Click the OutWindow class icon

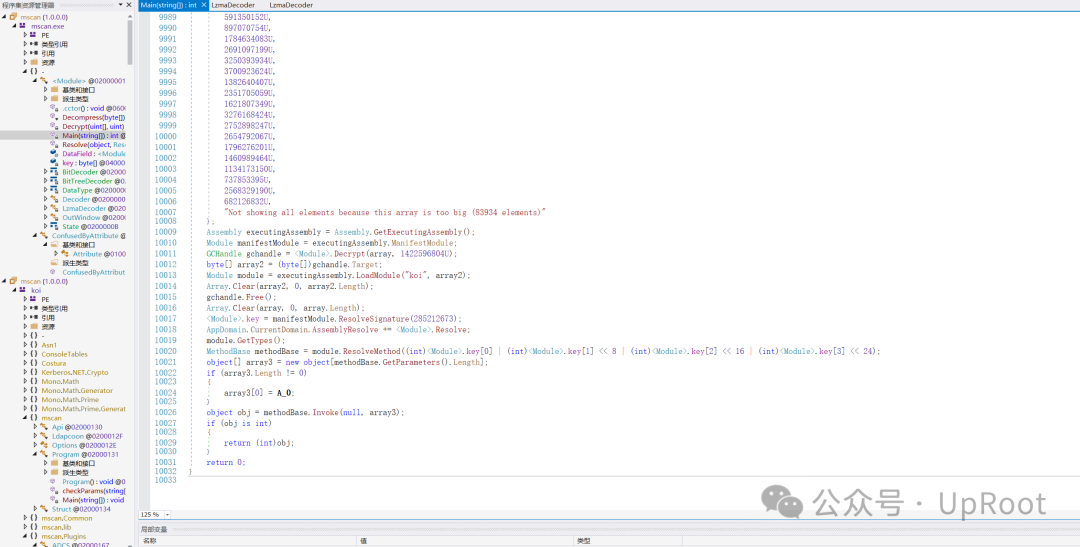coord(54,217)
